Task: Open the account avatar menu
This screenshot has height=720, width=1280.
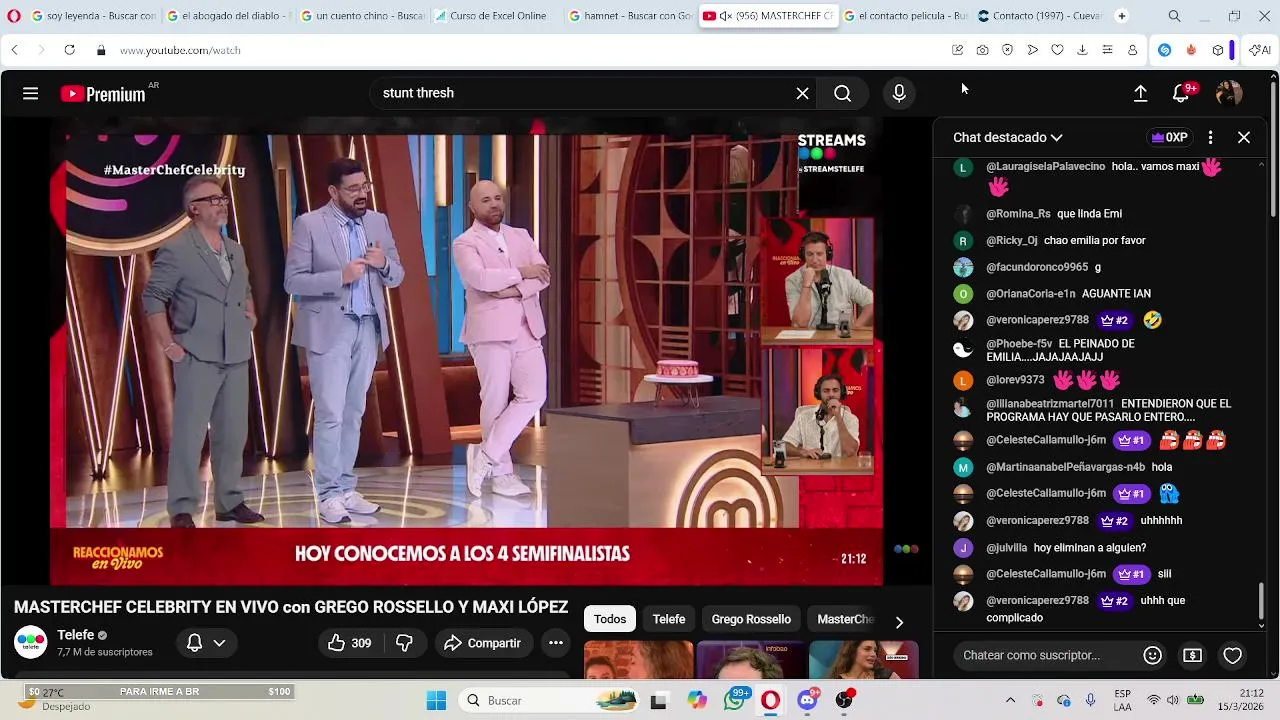Action: 1229,93
